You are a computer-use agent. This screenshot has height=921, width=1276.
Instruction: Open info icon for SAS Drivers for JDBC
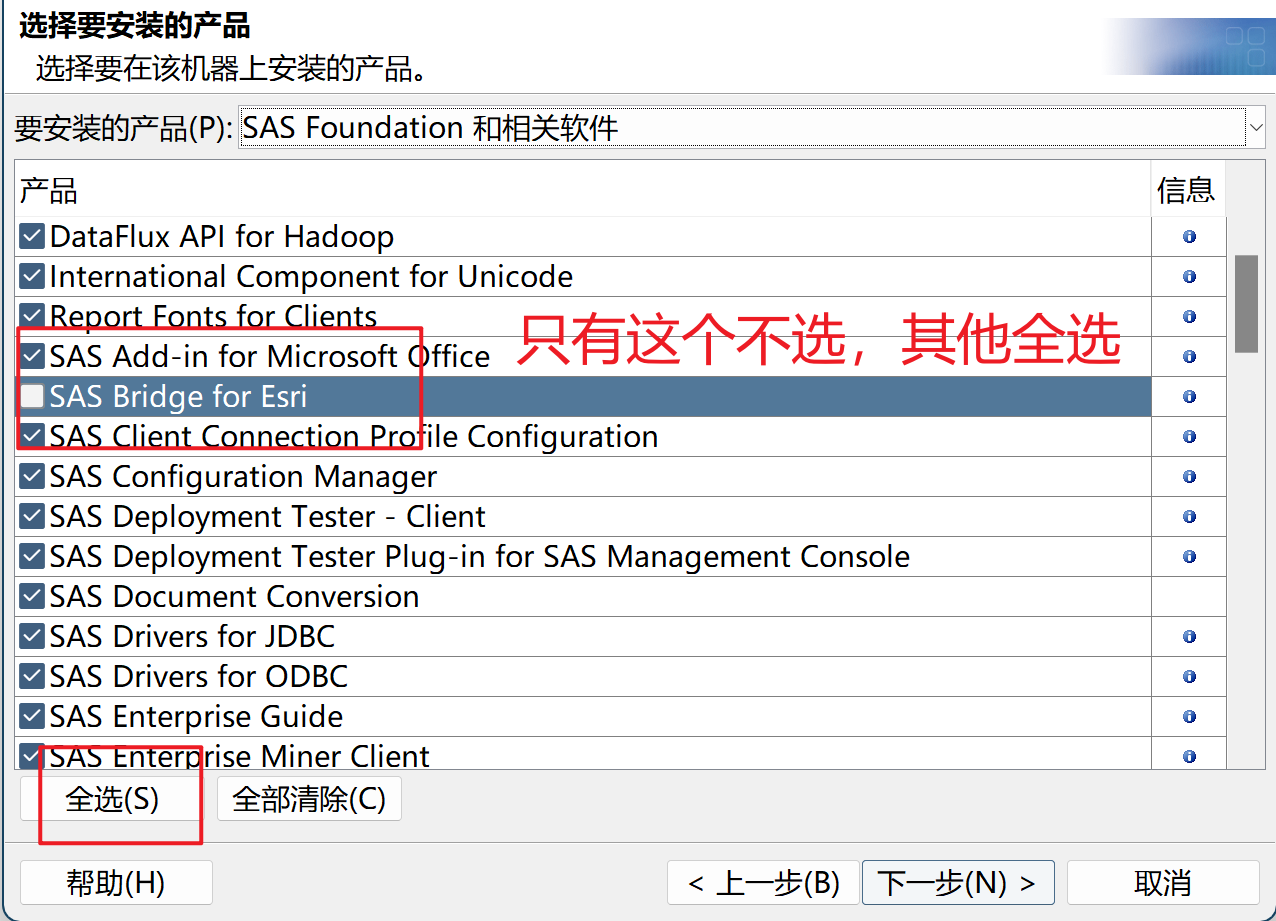click(x=1189, y=637)
